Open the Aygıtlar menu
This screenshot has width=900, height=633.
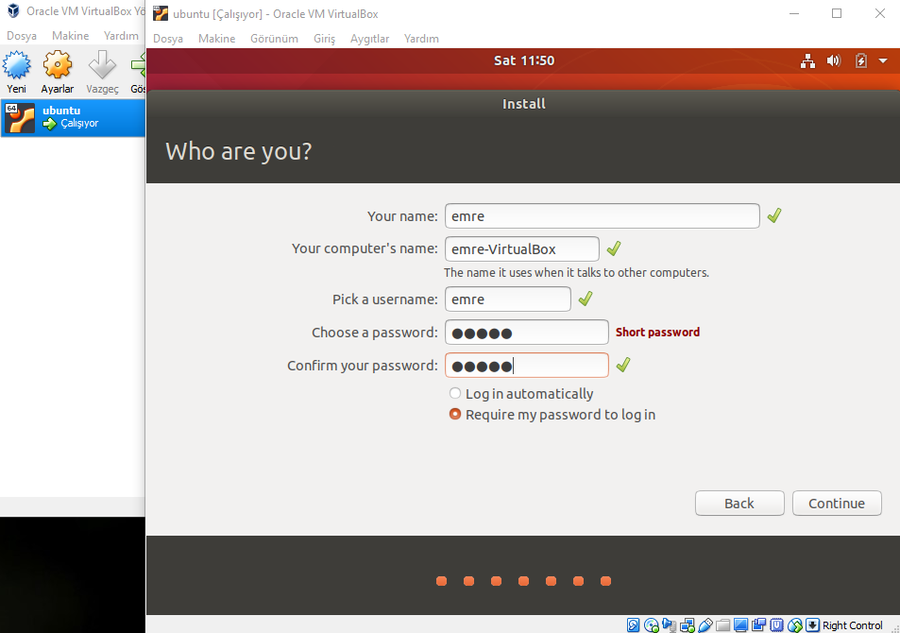(369, 39)
